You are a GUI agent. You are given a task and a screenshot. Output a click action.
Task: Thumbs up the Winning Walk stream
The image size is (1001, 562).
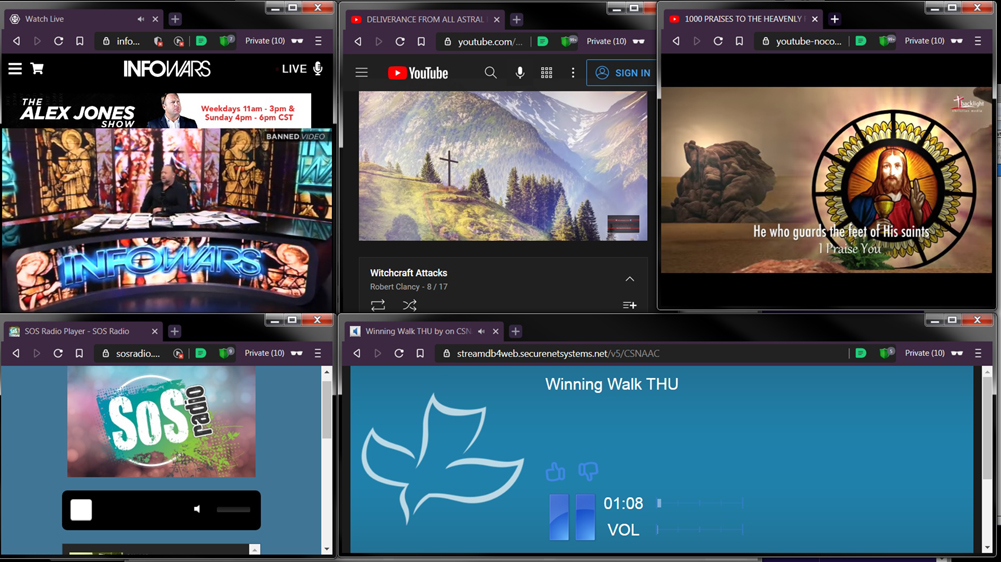556,471
